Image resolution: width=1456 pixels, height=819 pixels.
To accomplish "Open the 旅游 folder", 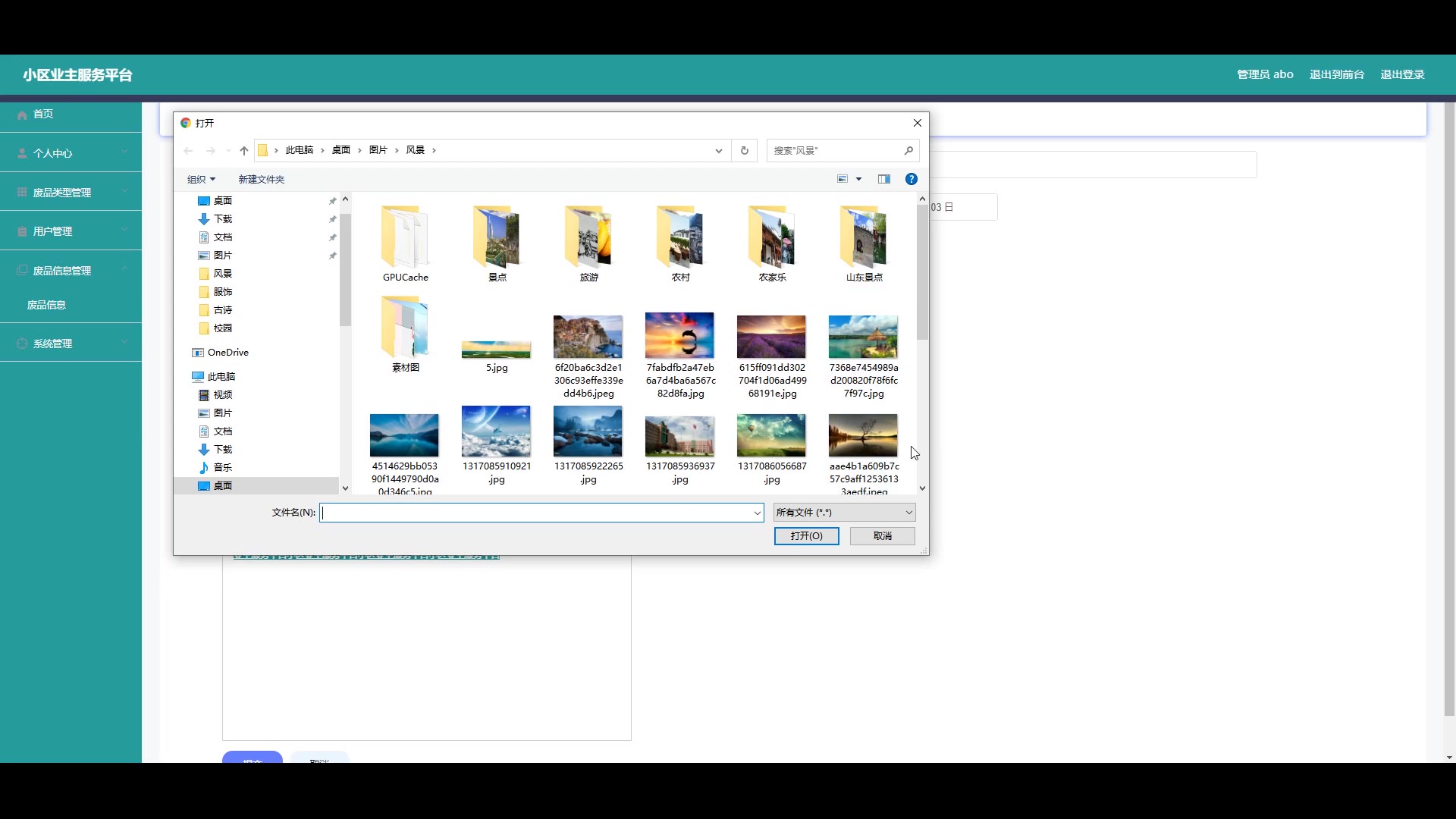I will point(589,244).
